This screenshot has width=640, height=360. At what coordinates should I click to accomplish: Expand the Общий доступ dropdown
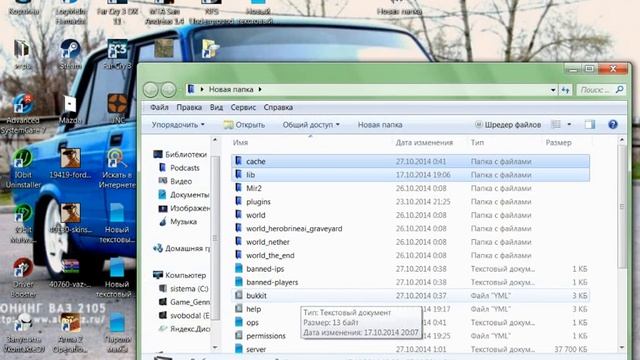click(x=311, y=124)
